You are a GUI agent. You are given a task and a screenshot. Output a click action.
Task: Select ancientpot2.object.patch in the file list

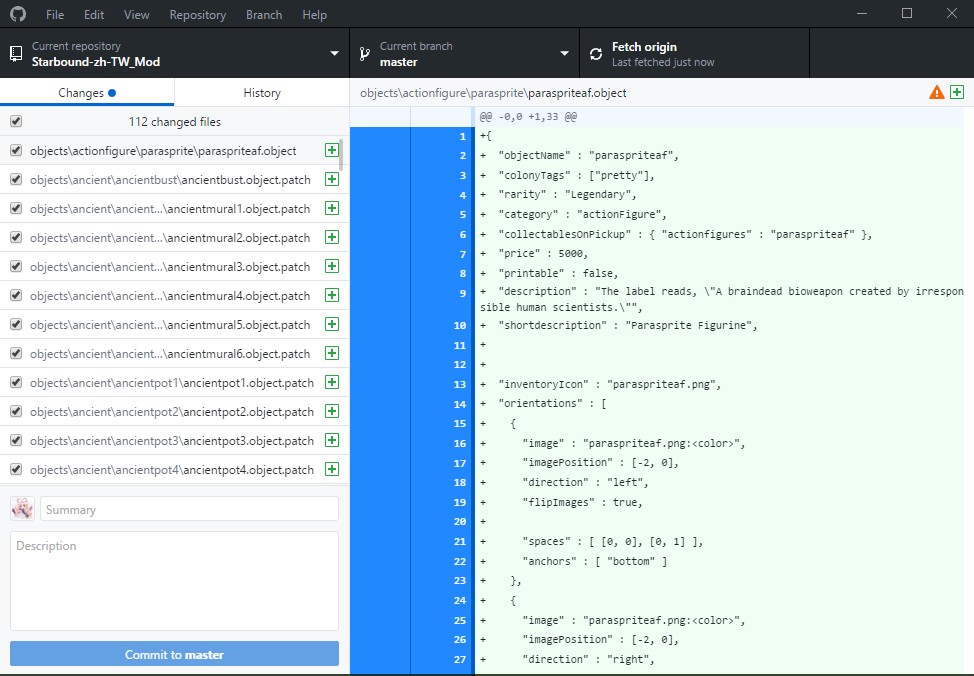coord(175,411)
